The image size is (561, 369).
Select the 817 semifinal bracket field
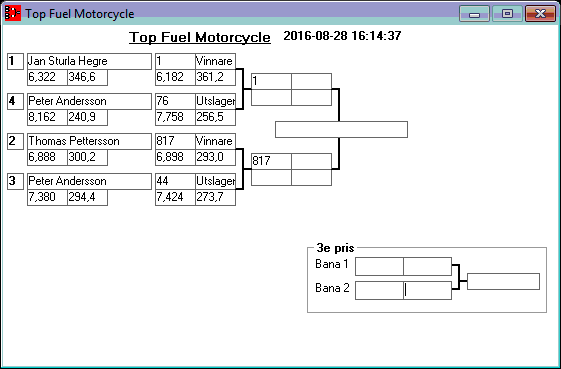coord(271,161)
